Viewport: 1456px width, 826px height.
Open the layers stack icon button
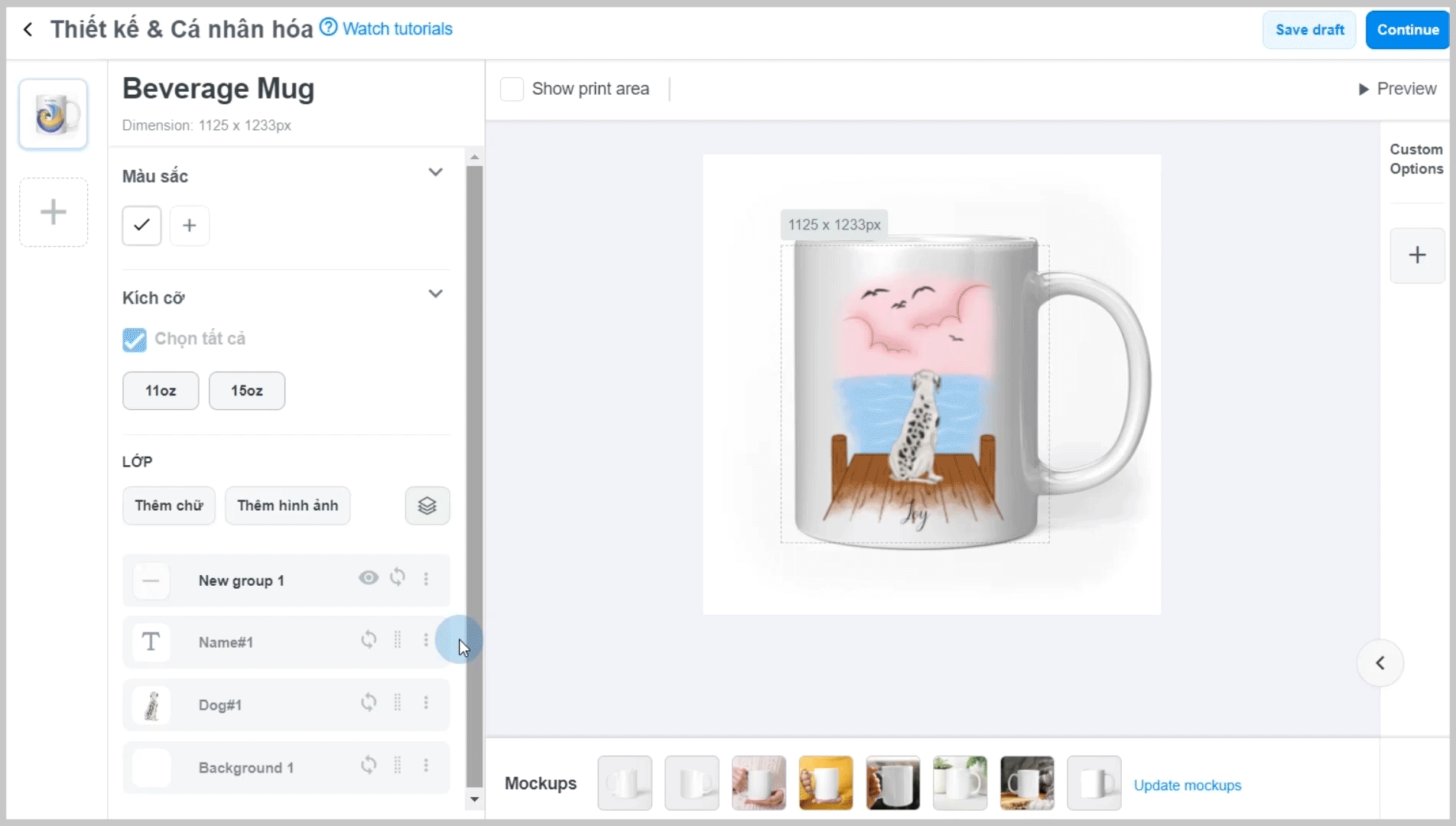coord(427,506)
